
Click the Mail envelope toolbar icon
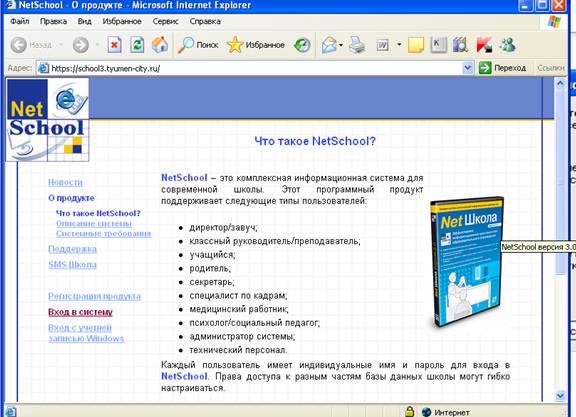329,45
